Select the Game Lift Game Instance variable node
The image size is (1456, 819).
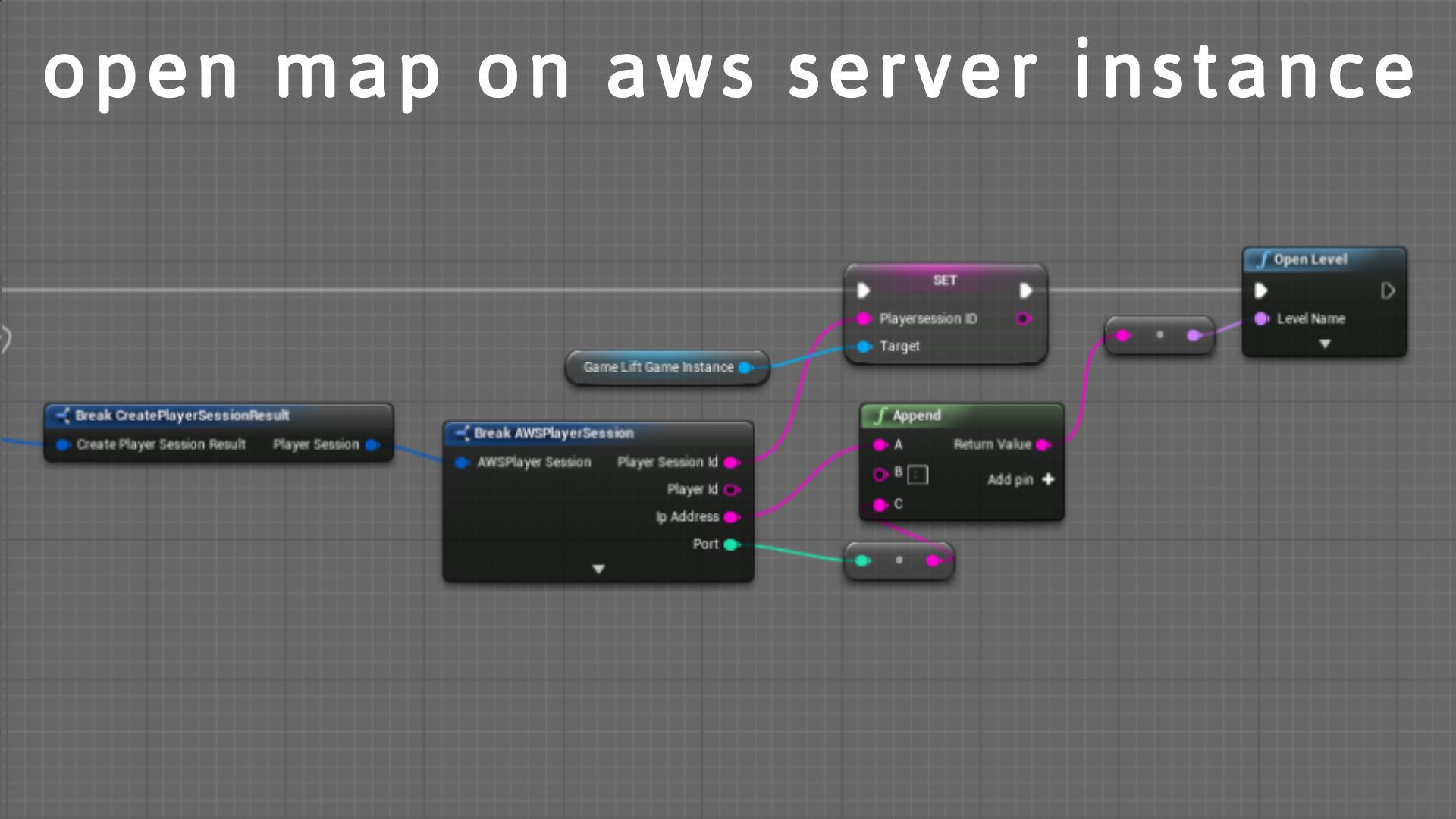coord(667,368)
